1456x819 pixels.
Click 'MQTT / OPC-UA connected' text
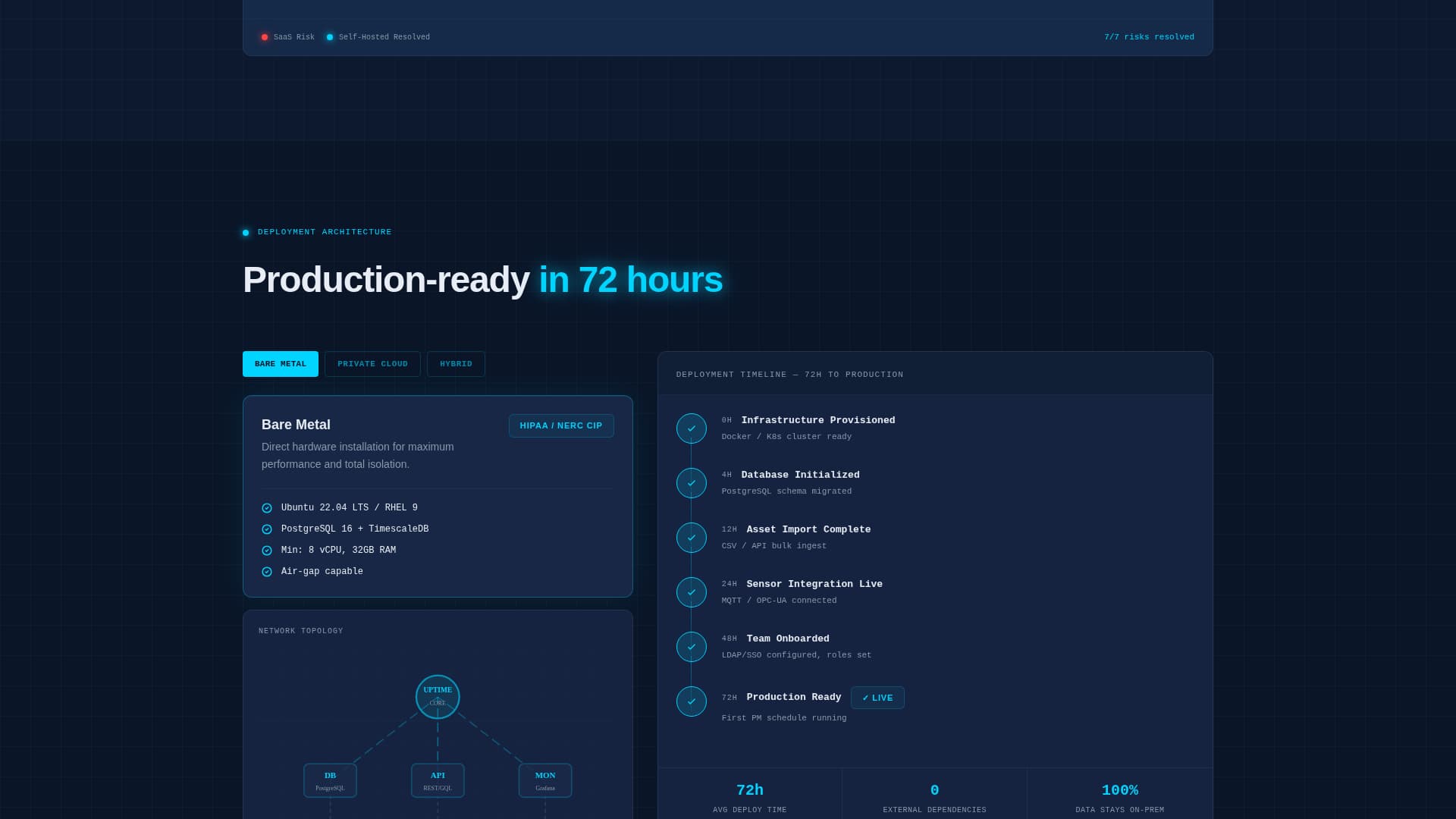779,601
